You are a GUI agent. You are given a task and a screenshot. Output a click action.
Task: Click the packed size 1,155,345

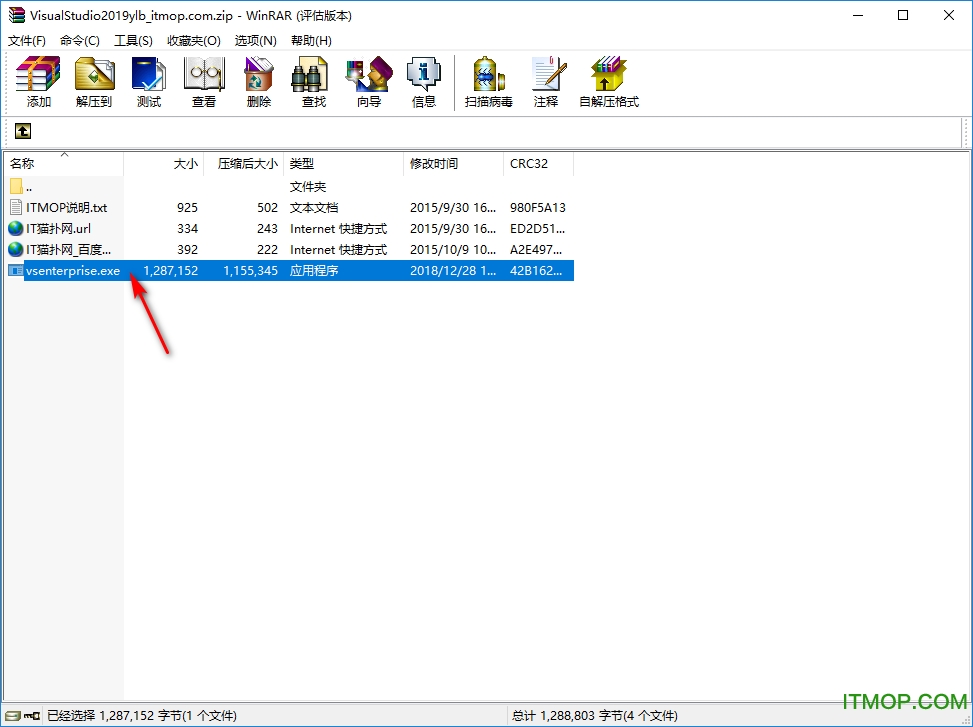click(251, 270)
